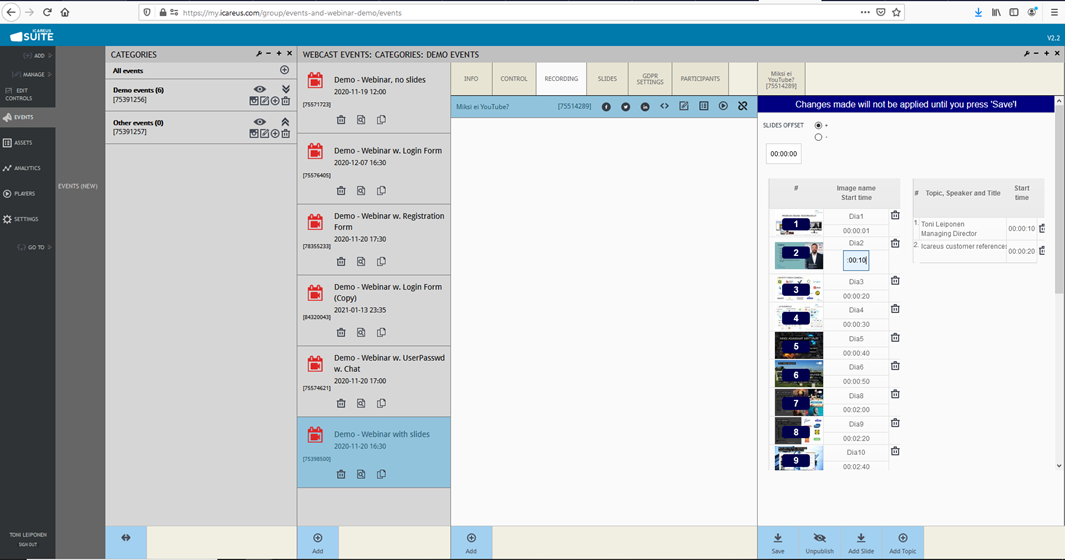Screen dimensions: 1065x560
Task: Toggle visibility of Demo events category
Action: click(x=259, y=89)
